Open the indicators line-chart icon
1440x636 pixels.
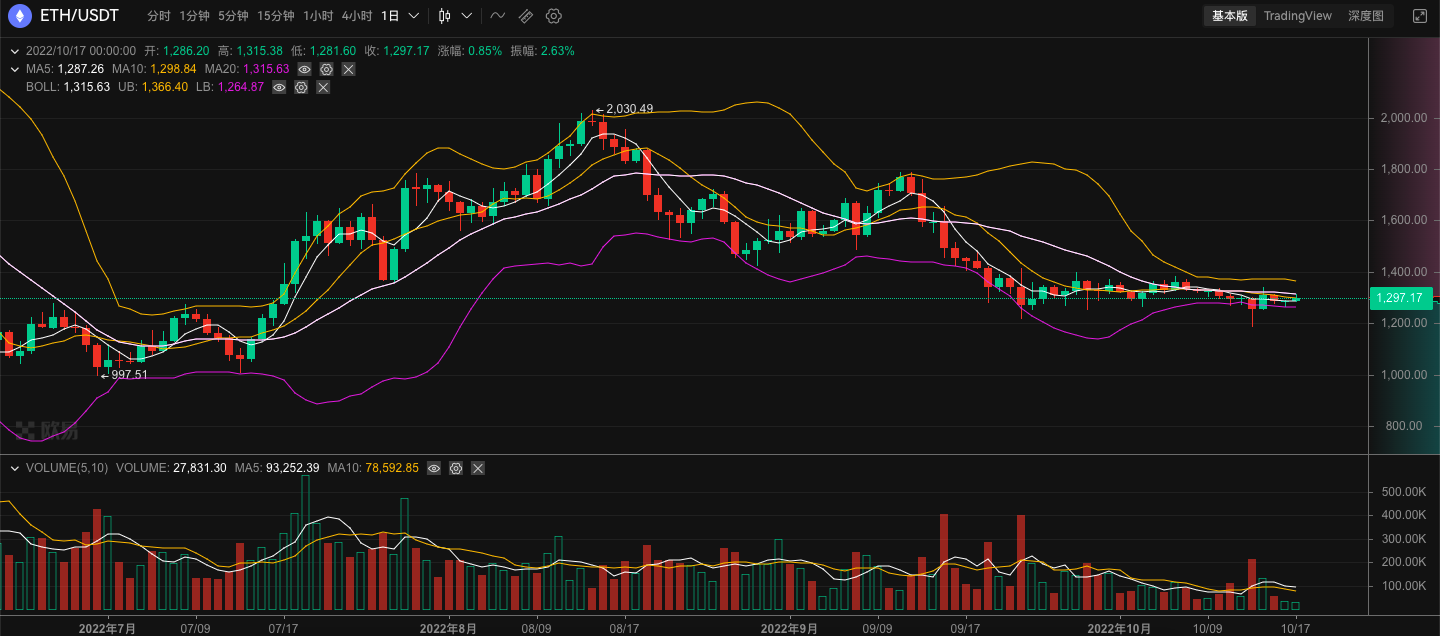[x=498, y=16]
